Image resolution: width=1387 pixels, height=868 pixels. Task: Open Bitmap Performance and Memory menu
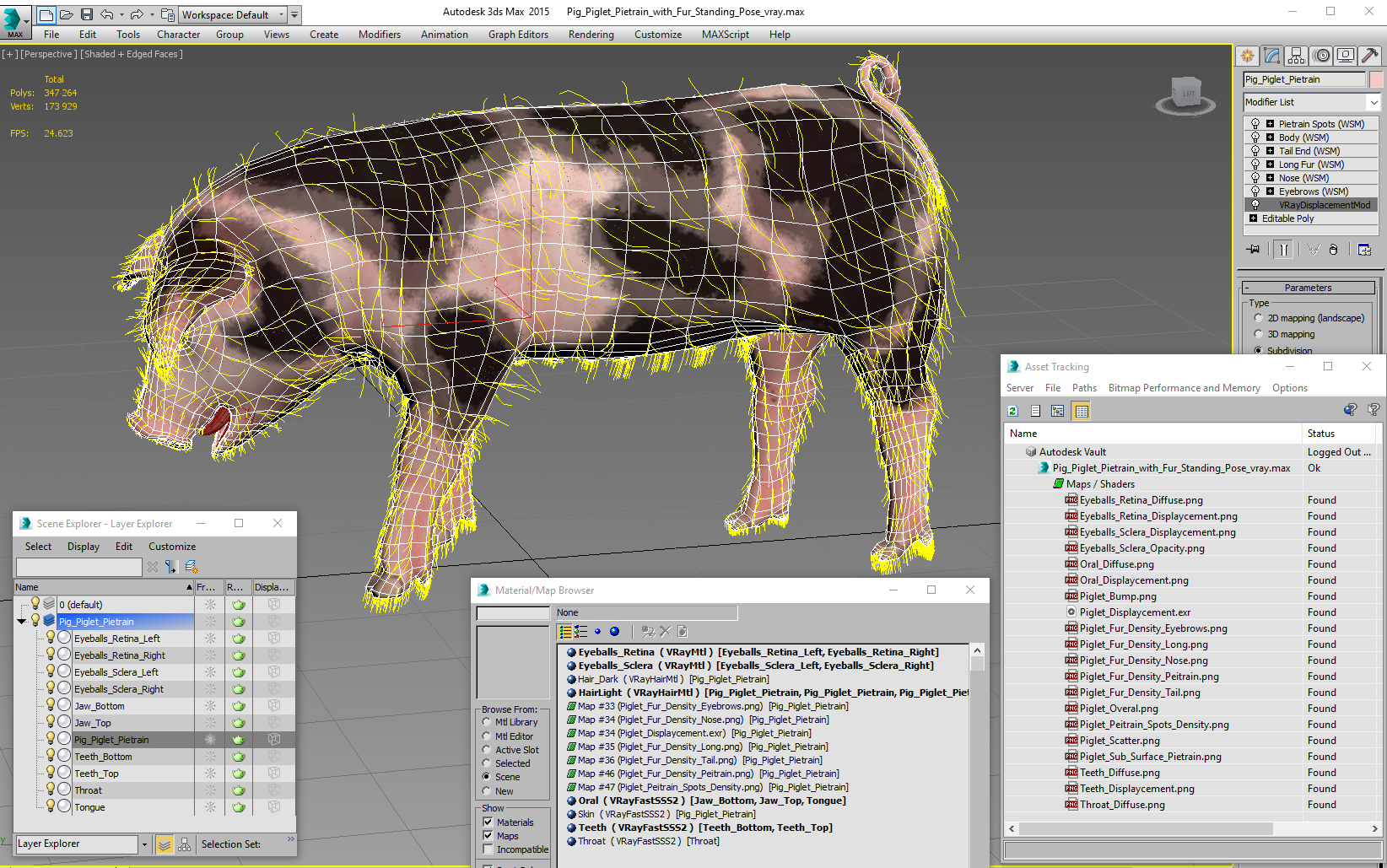(1184, 388)
